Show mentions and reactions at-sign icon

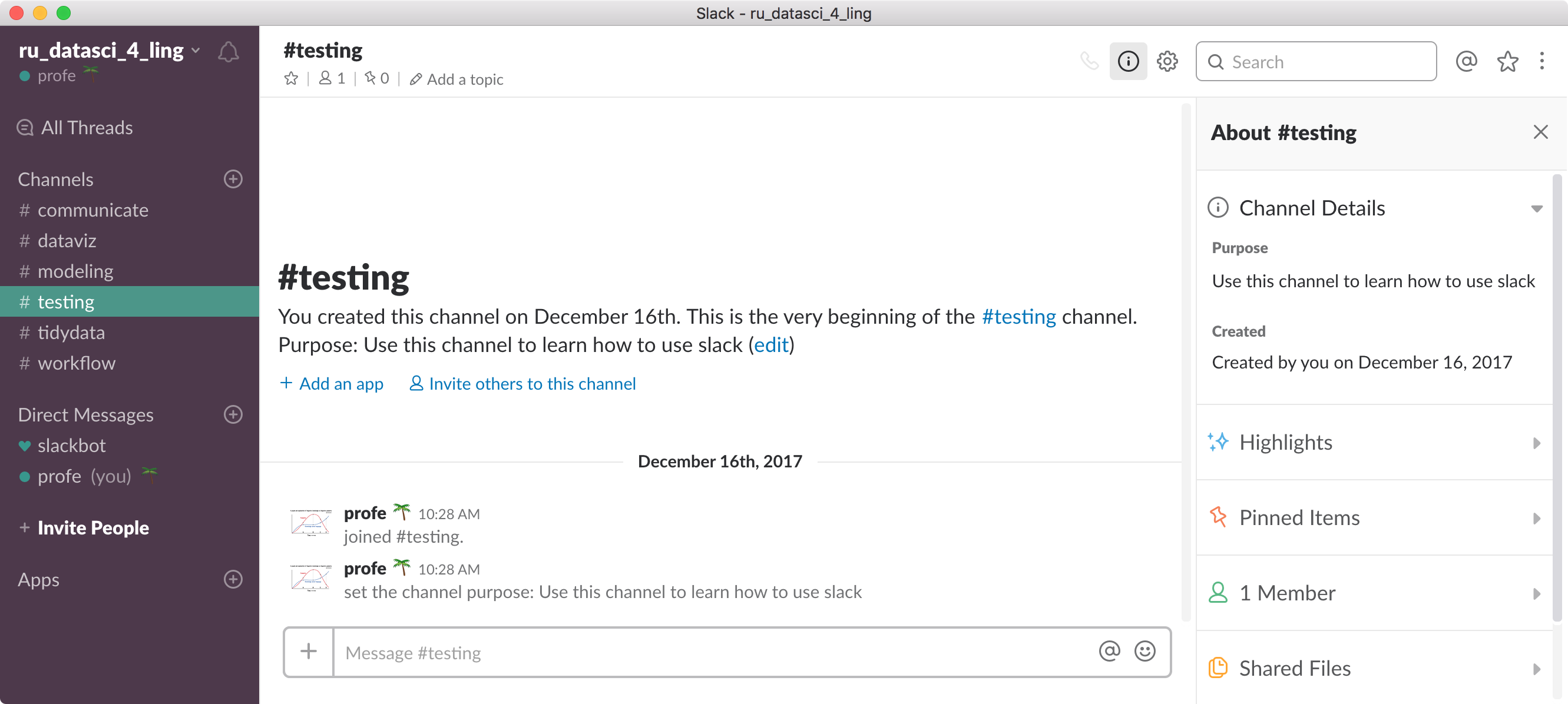tap(1466, 61)
